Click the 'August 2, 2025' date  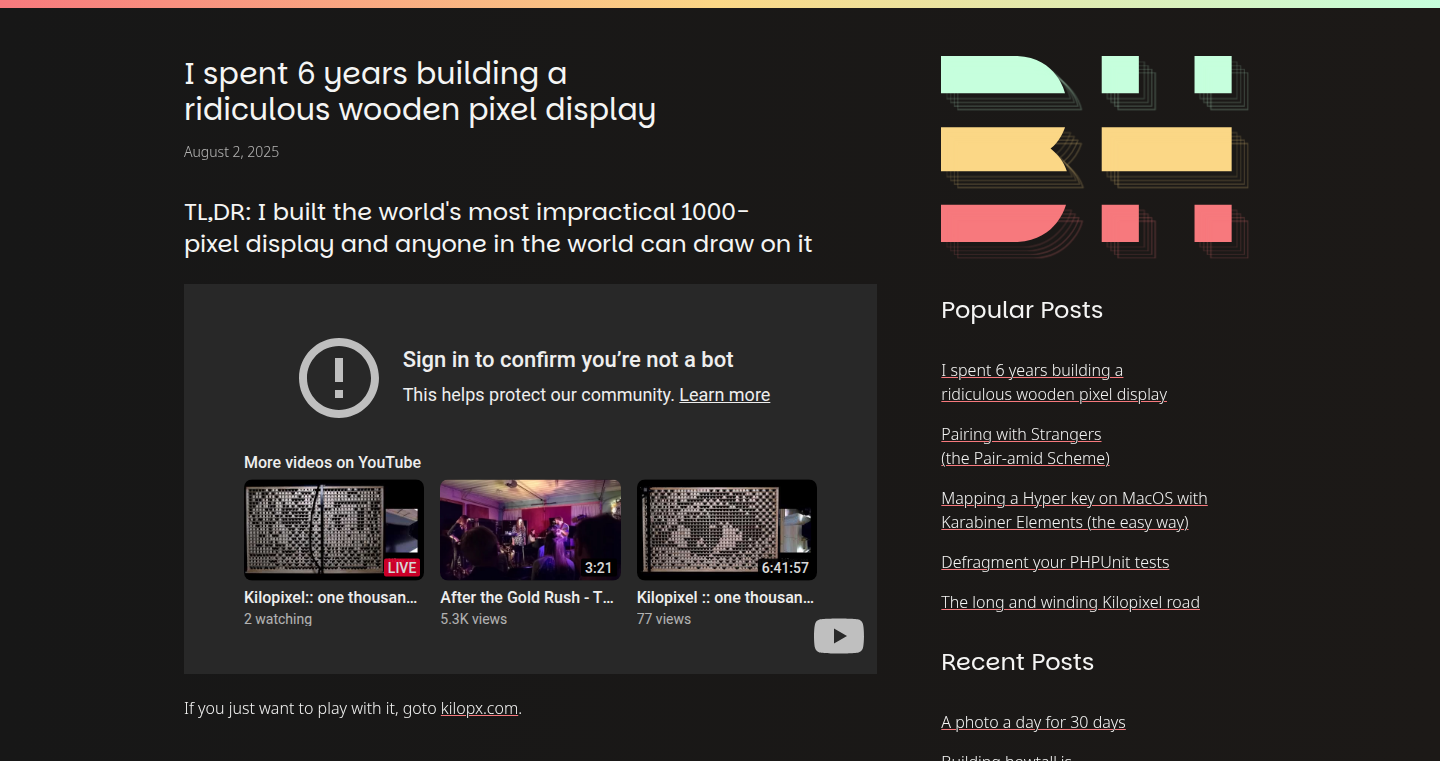coord(231,152)
